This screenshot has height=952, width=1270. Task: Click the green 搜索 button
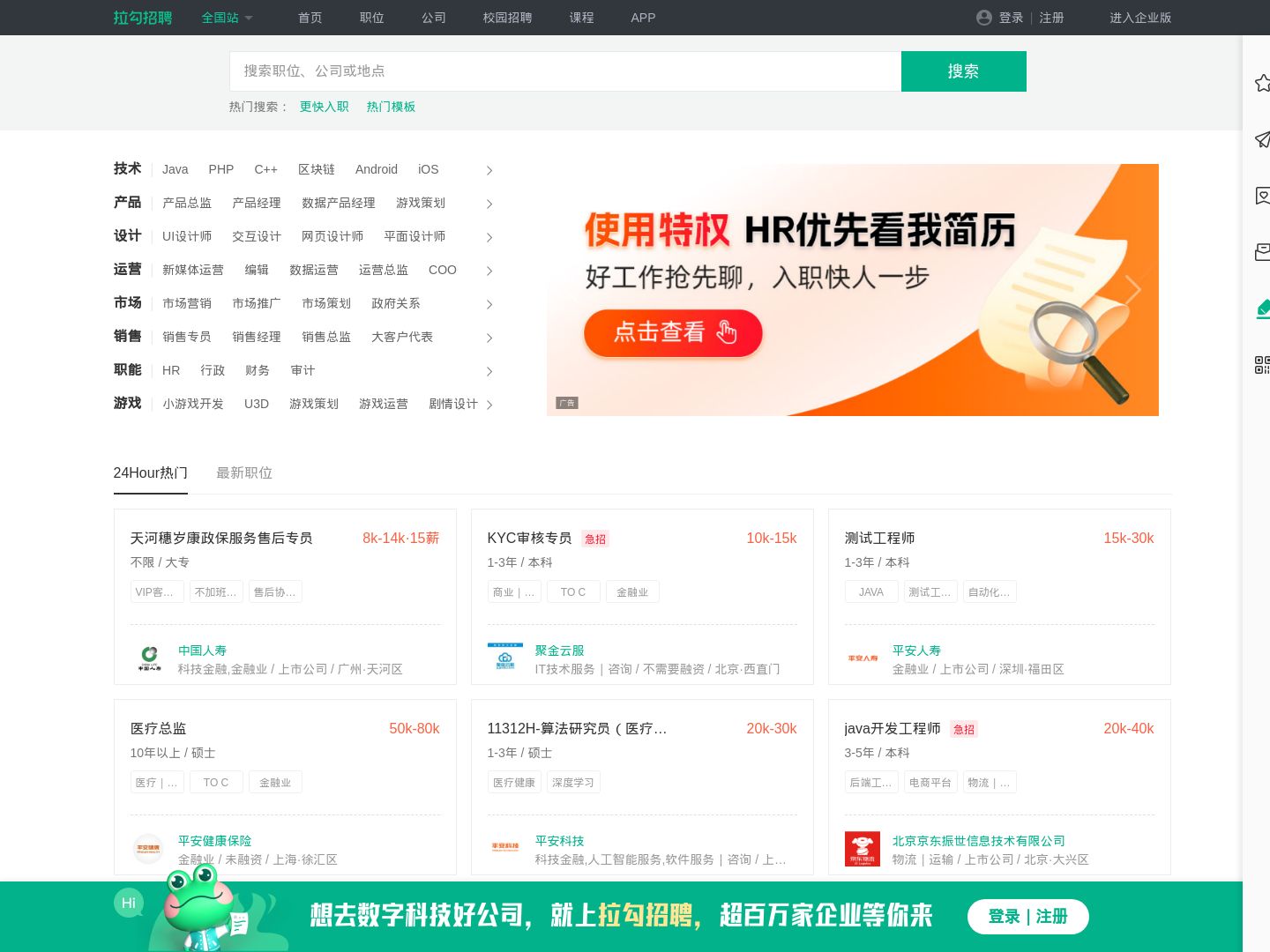tap(964, 71)
